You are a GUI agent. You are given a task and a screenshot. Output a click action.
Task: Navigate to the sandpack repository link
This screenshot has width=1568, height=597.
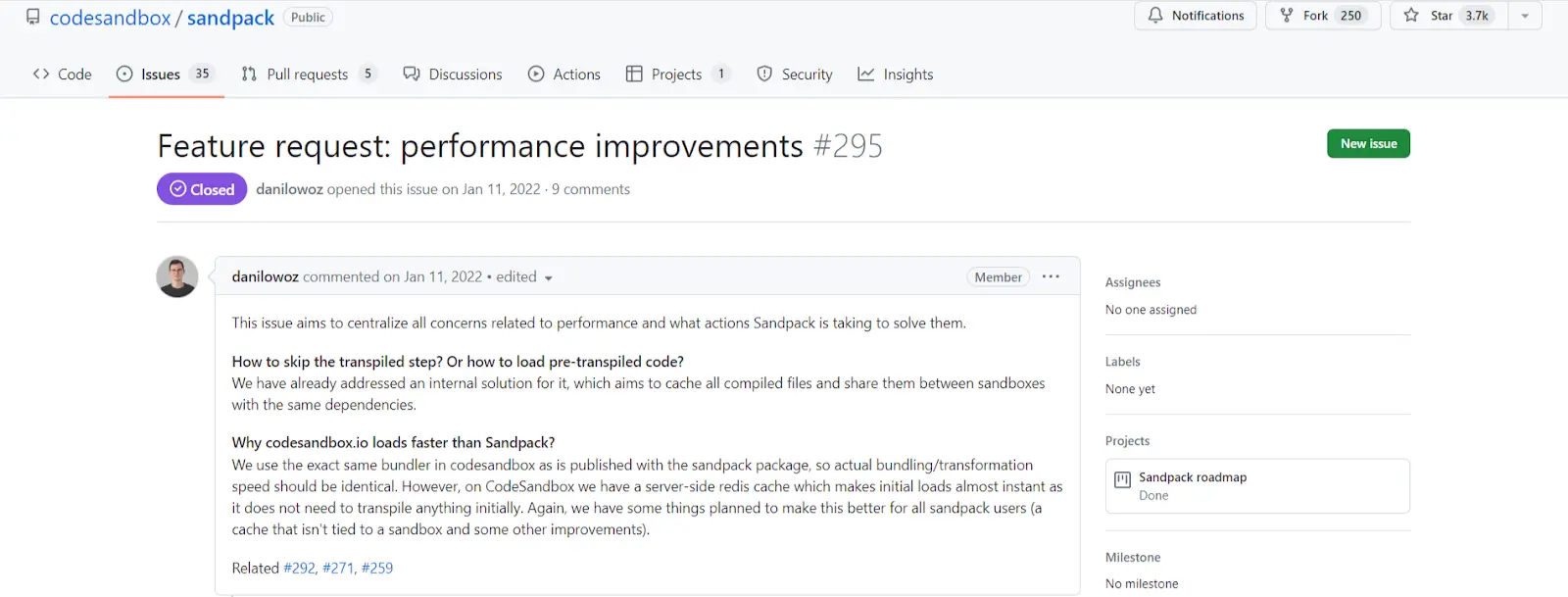tap(231, 17)
